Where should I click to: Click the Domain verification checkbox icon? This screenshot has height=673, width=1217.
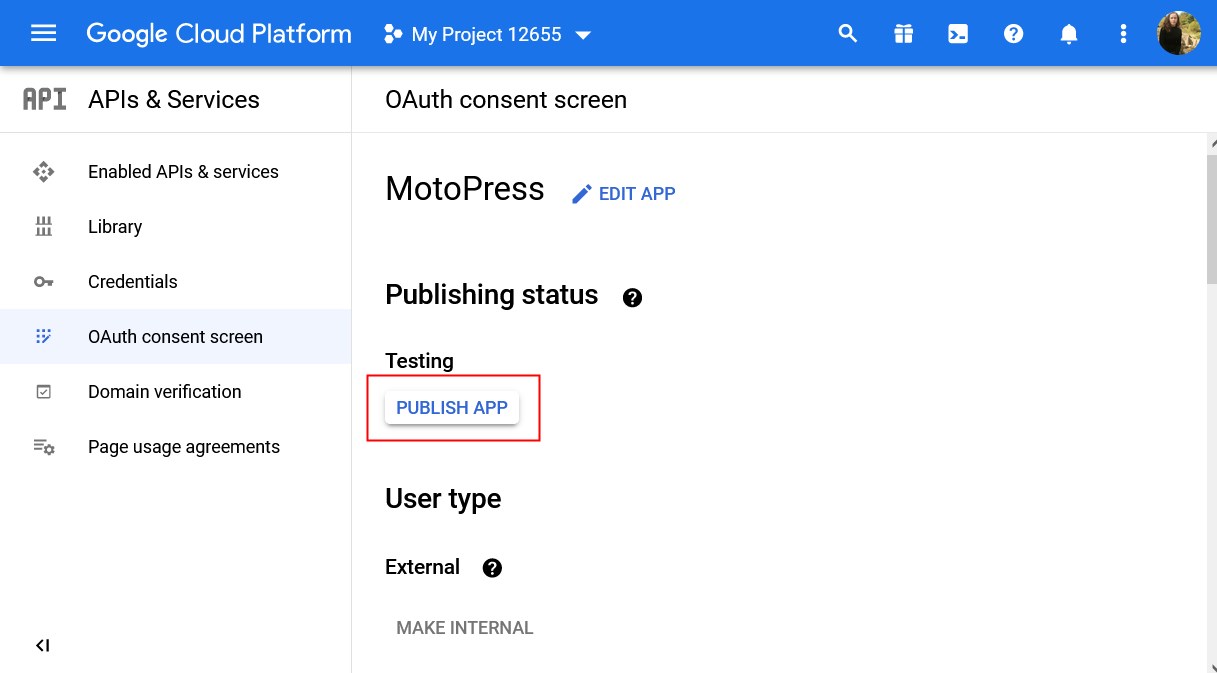tap(44, 392)
